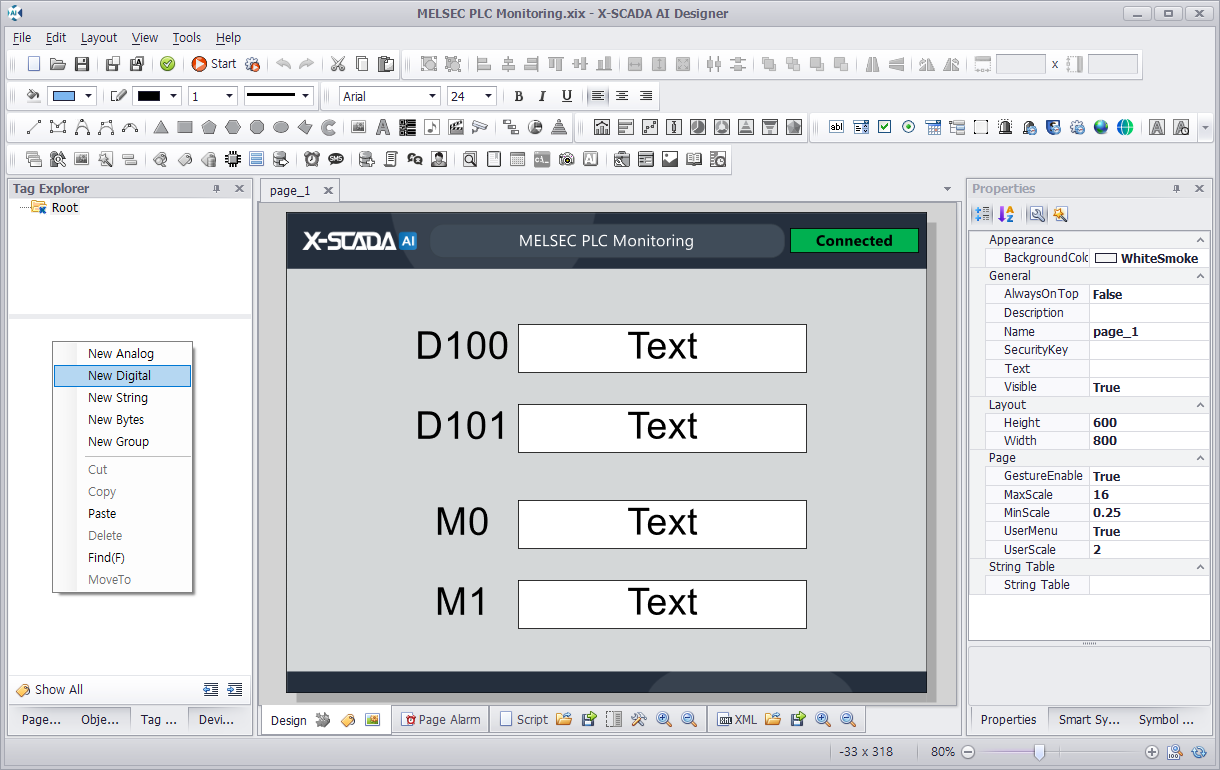Select the rectangle shape tool
This screenshot has width=1220, height=770.
pyautogui.click(x=185, y=127)
